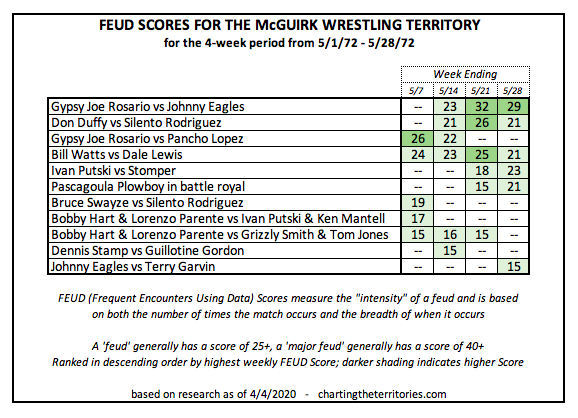Click the Dennis Stamp vs Guillotine Gordon row
The height and width of the screenshot is (418, 578).
tap(289, 251)
